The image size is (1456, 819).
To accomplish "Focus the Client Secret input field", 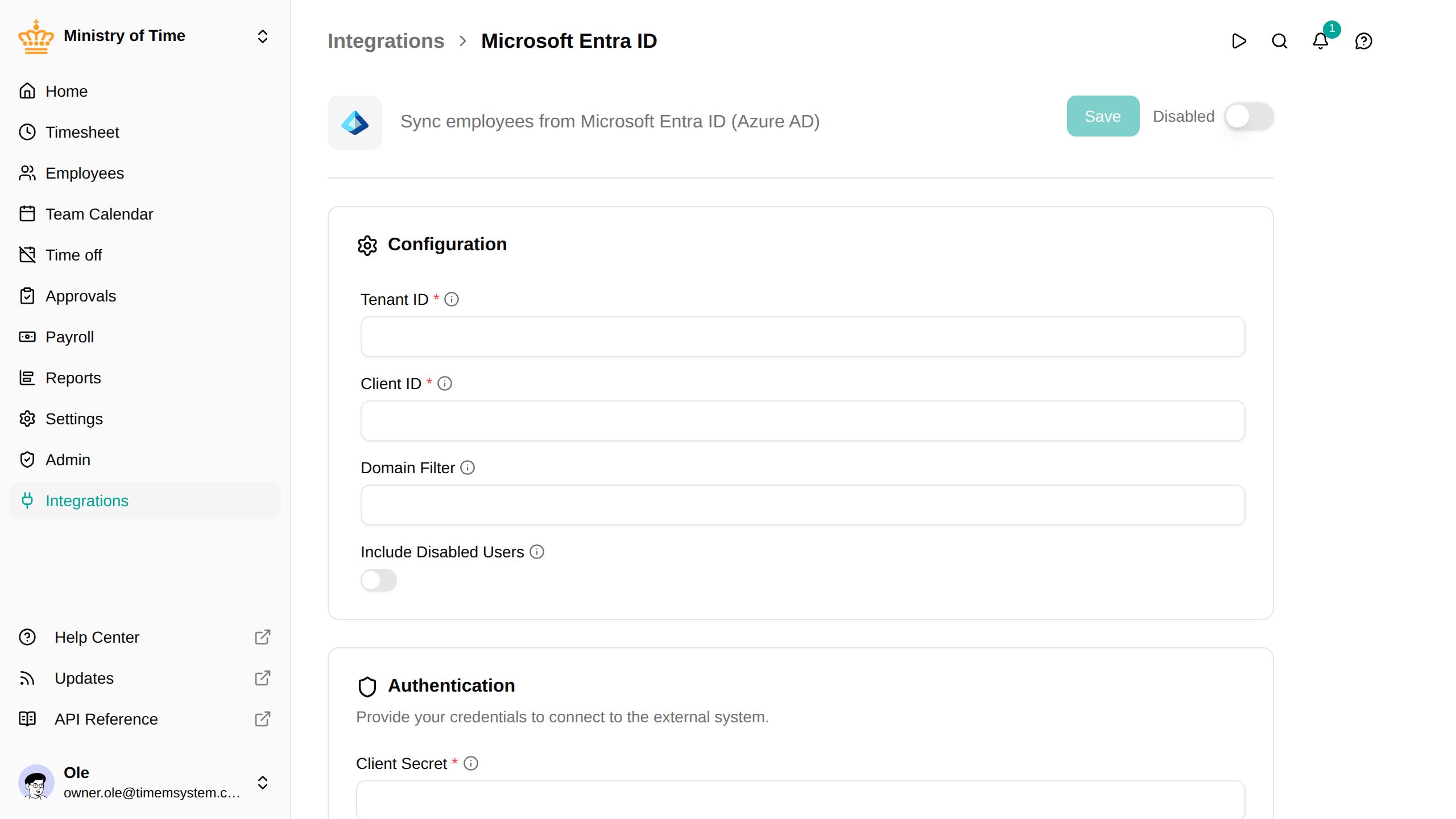I will click(x=800, y=800).
